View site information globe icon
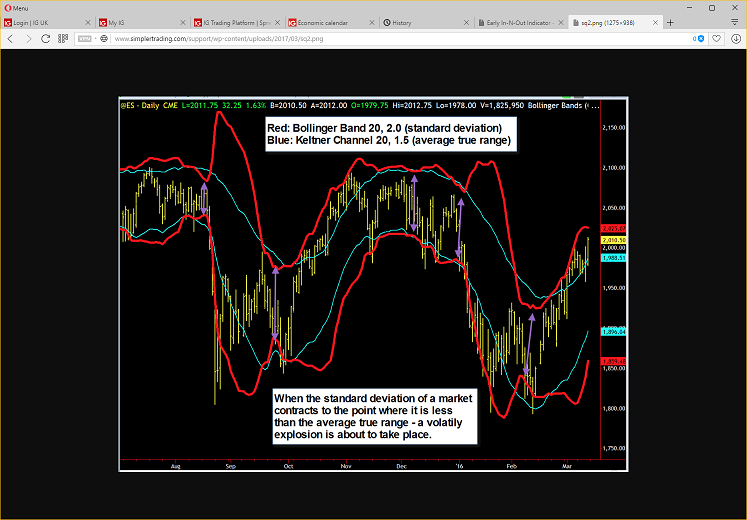Screen dimensions: 747x520 pyautogui.click(x=104, y=39)
